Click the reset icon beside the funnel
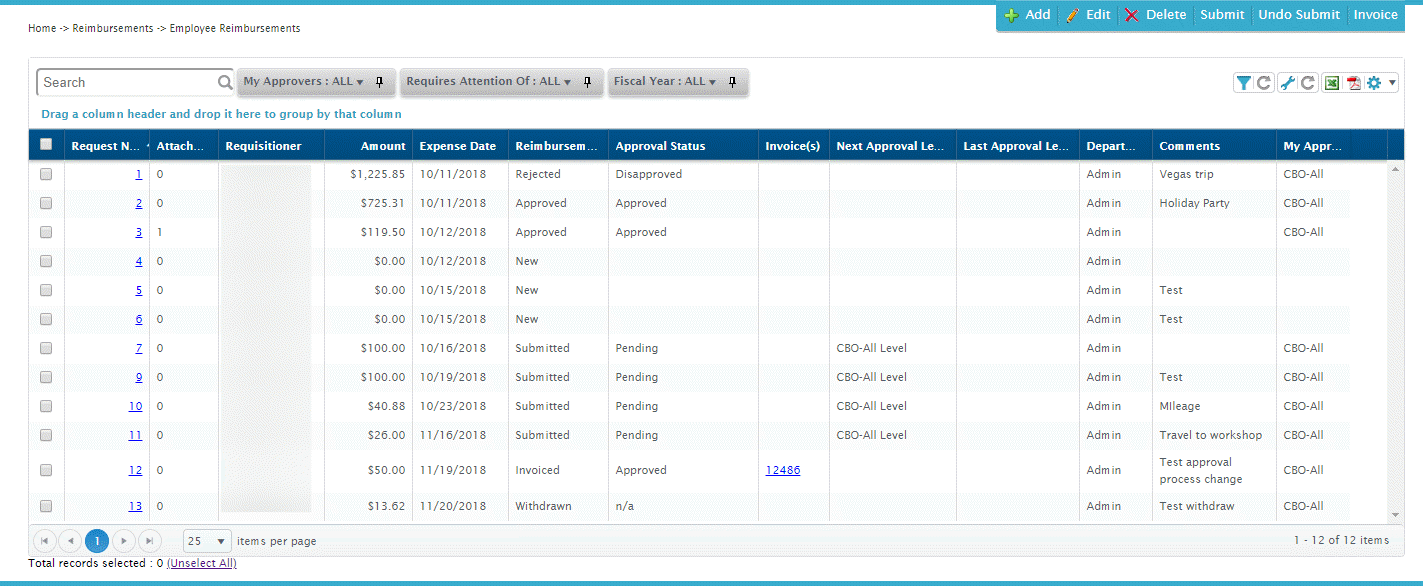Viewport: 1423px width, 586px height. tap(1264, 83)
